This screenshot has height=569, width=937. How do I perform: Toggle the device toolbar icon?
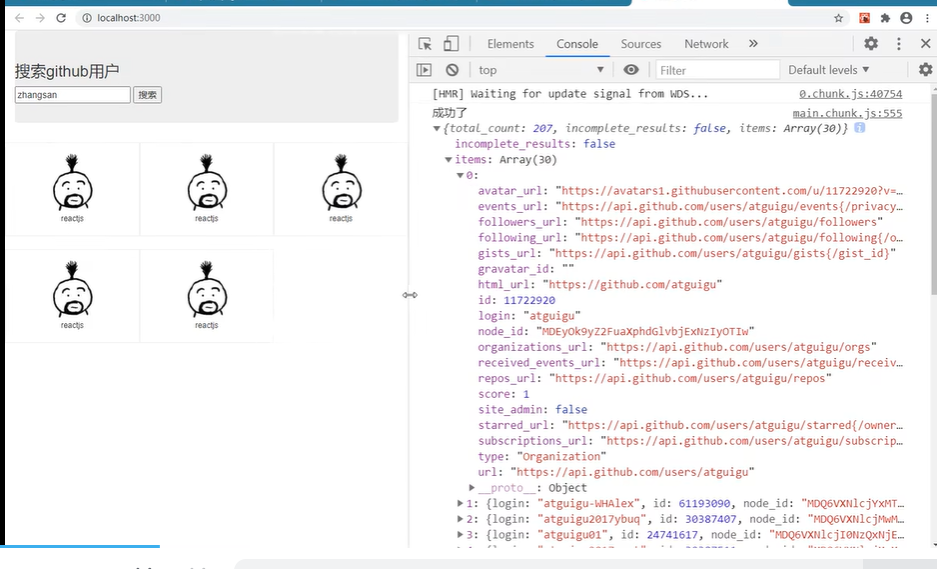tap(451, 44)
